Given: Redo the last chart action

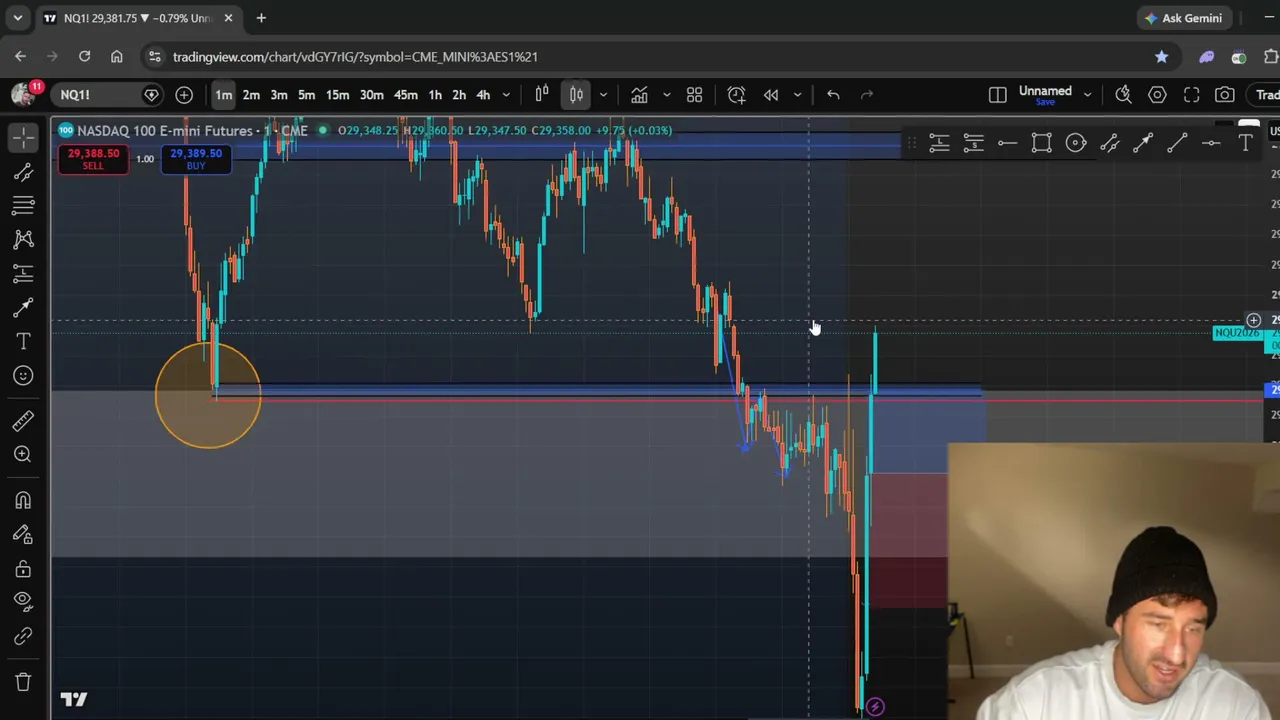Looking at the screenshot, I should click(x=867, y=95).
